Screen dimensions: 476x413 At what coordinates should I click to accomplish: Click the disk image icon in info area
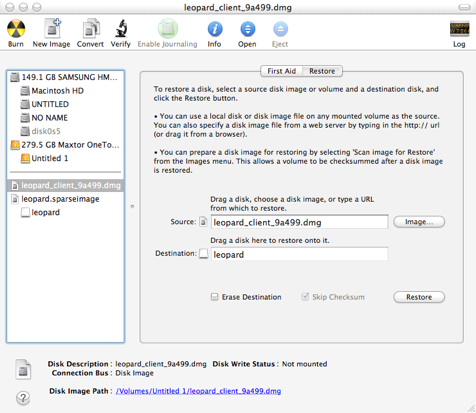click(23, 369)
